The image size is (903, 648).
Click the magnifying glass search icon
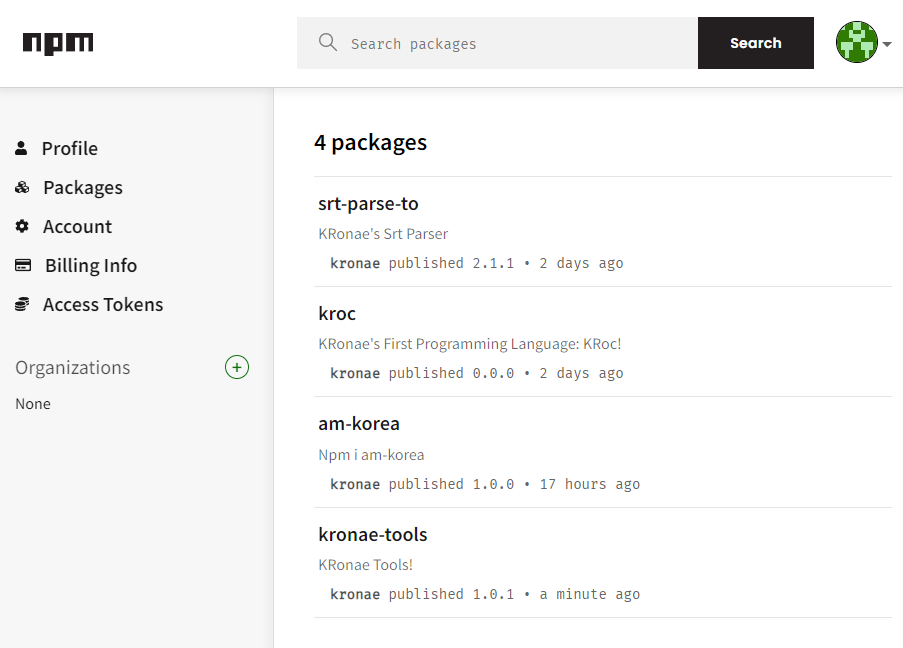327,42
